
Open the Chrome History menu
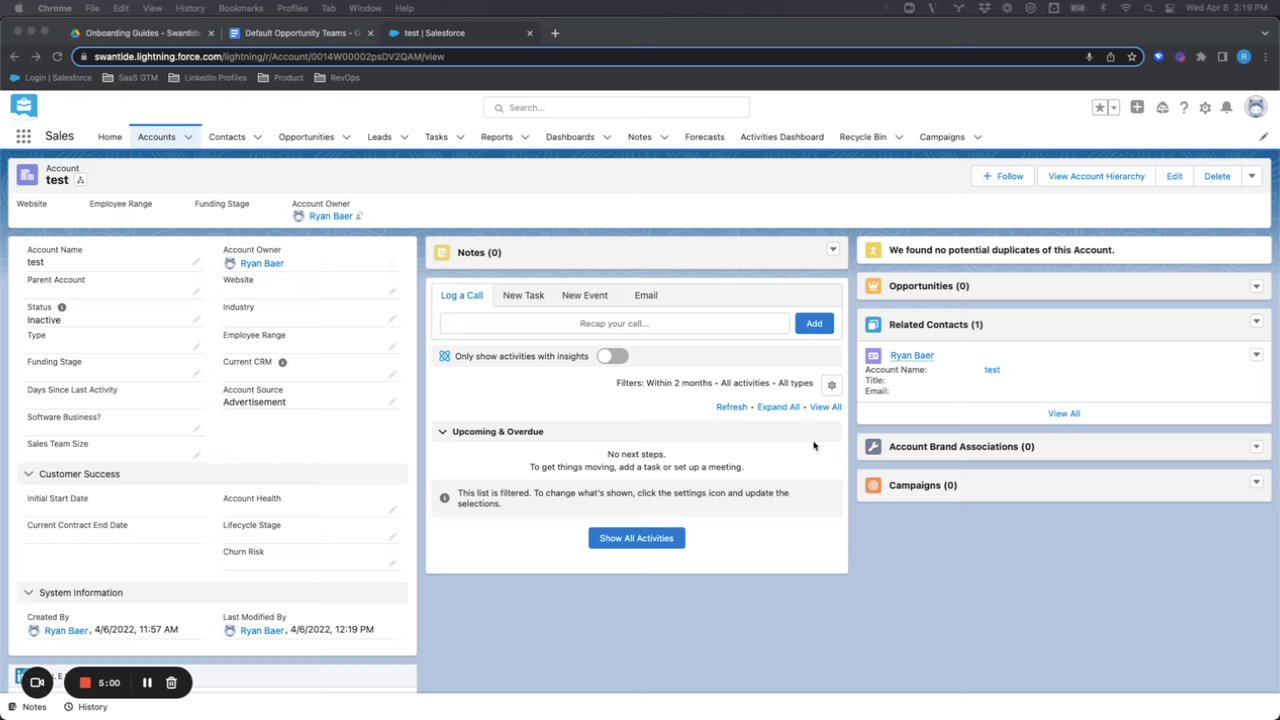tap(190, 8)
